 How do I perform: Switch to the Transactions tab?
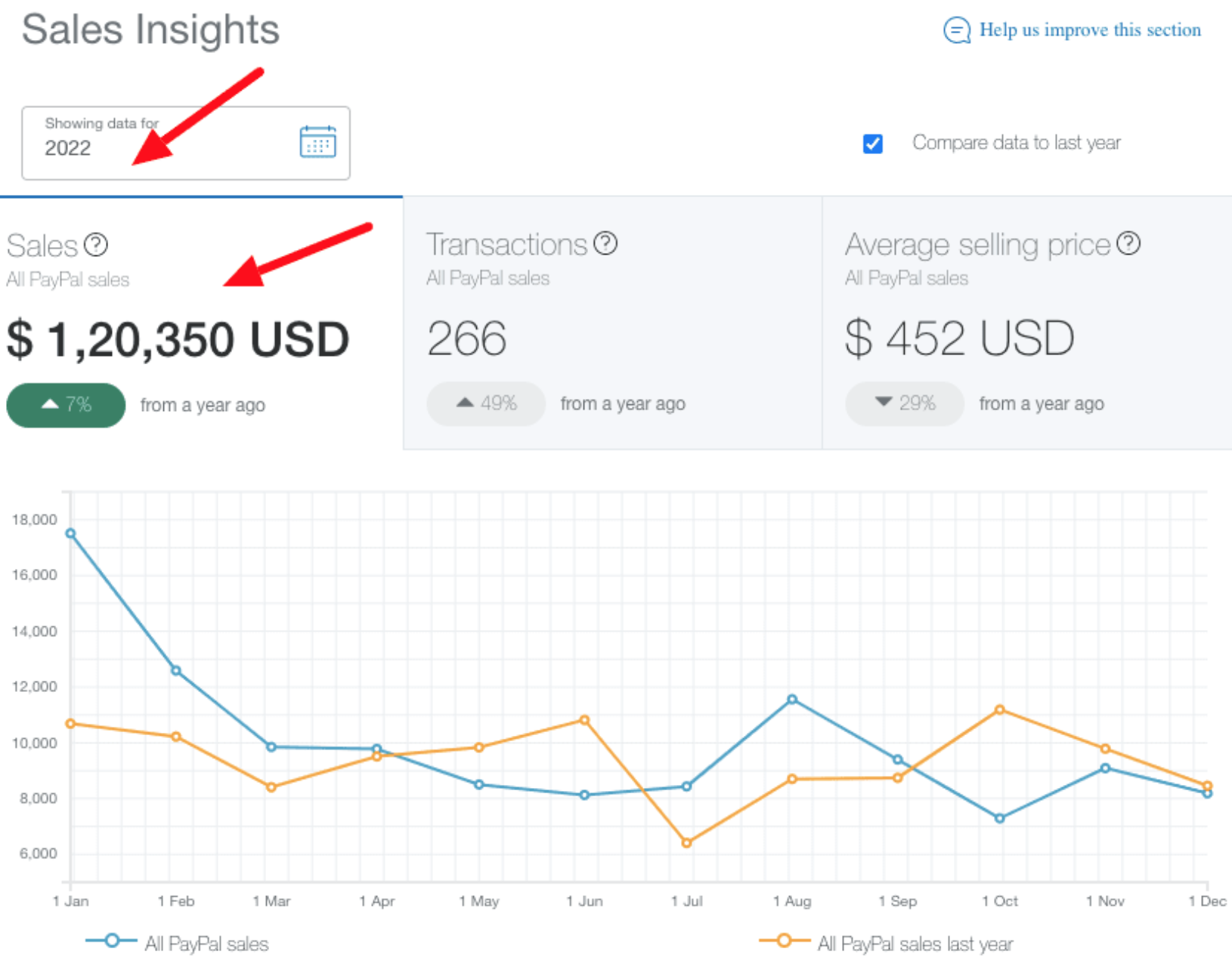[612, 323]
